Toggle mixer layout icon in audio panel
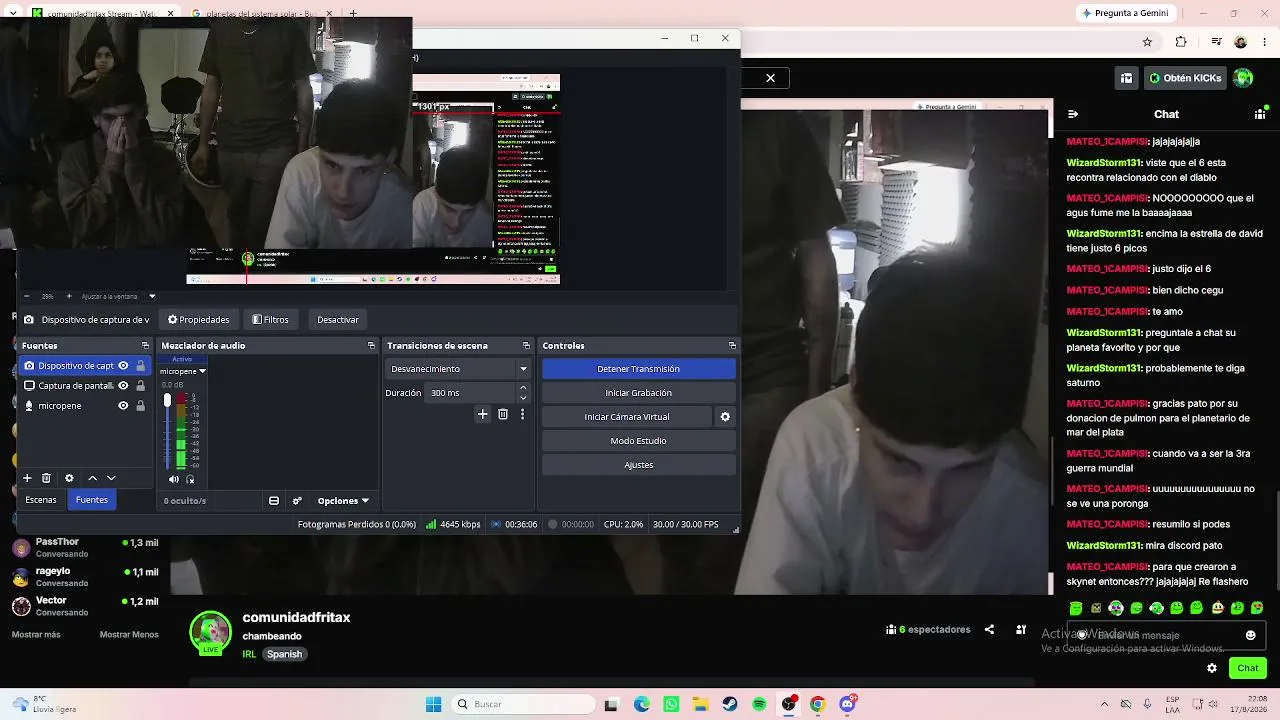1280x720 pixels. (x=274, y=501)
